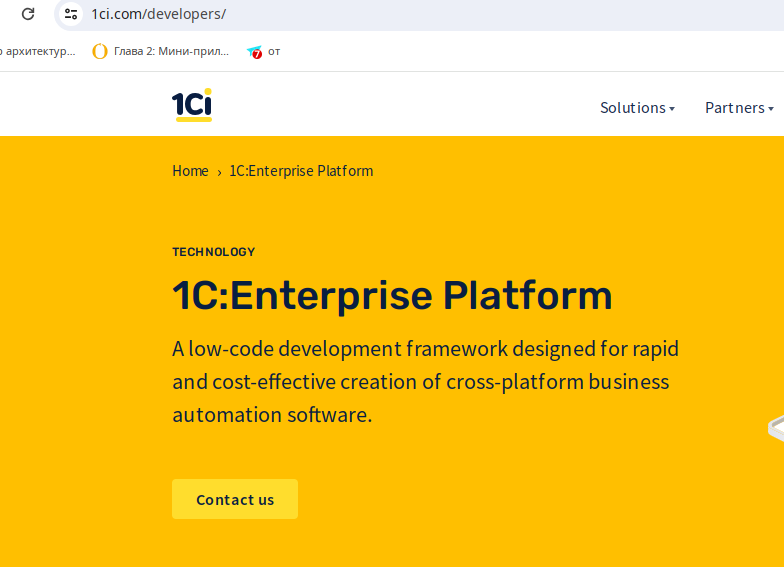Click the 1Ci logo in the header
Screen dimensions: 784x567
pyautogui.click(x=191, y=105)
